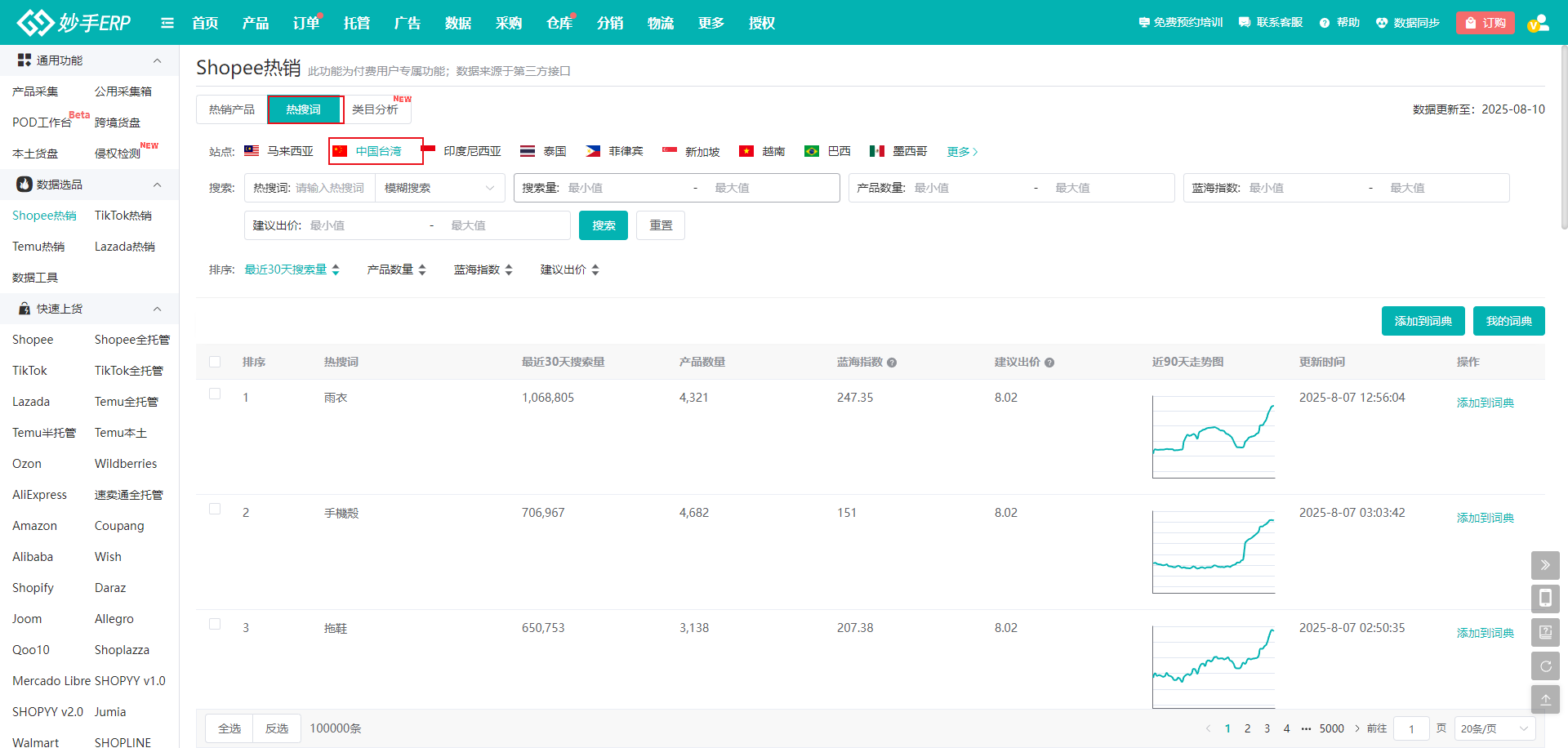This screenshot has height=748, width=1568.
Task: Collapse the 快速上货 section
Action: tap(157, 309)
